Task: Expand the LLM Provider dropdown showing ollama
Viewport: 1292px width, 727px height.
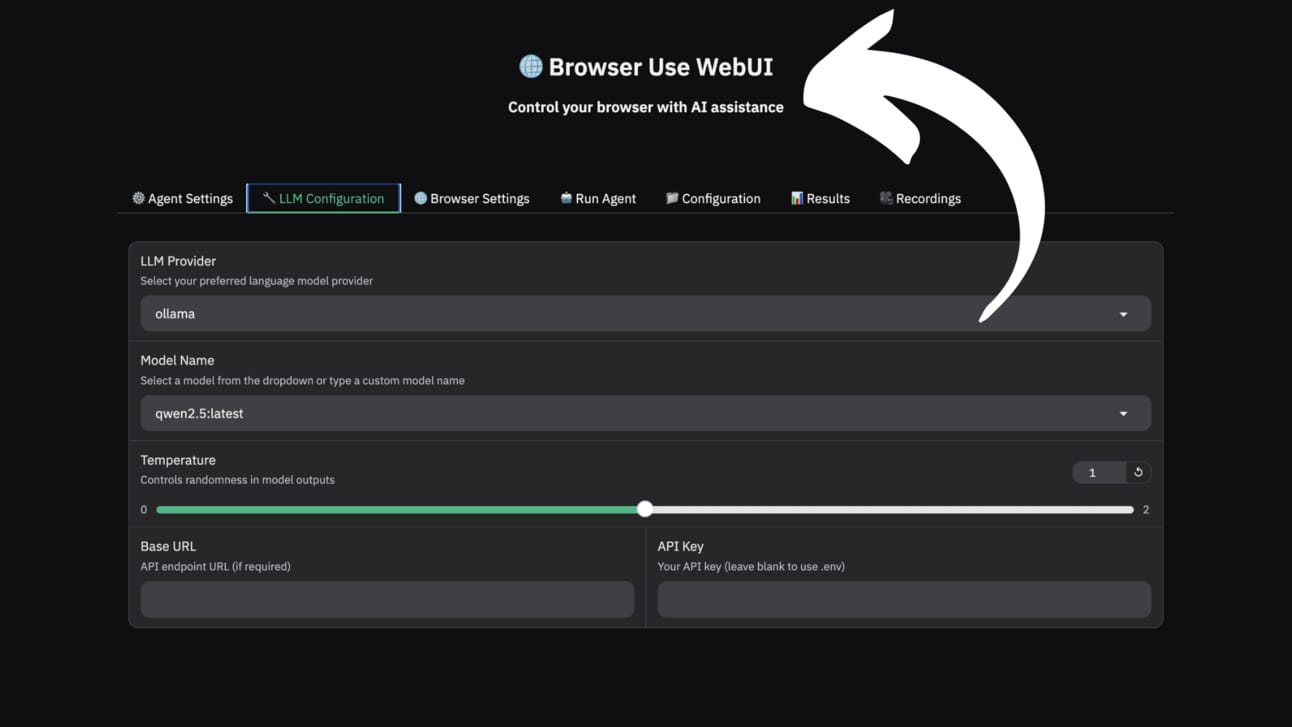Action: pos(645,314)
